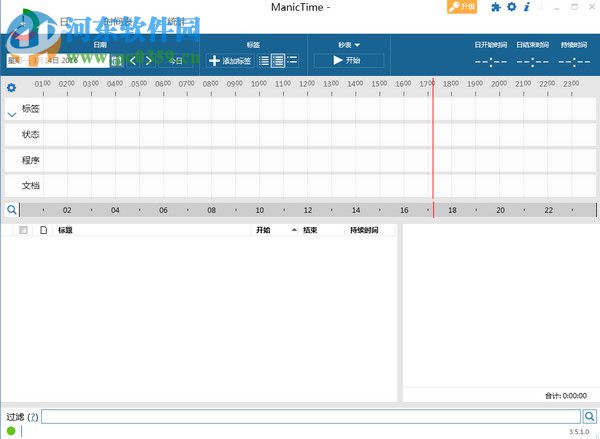Image resolution: width=600 pixels, height=439 pixels.
Task: Click the 日结束时间 day end value
Action: pyautogui.click(x=532, y=61)
